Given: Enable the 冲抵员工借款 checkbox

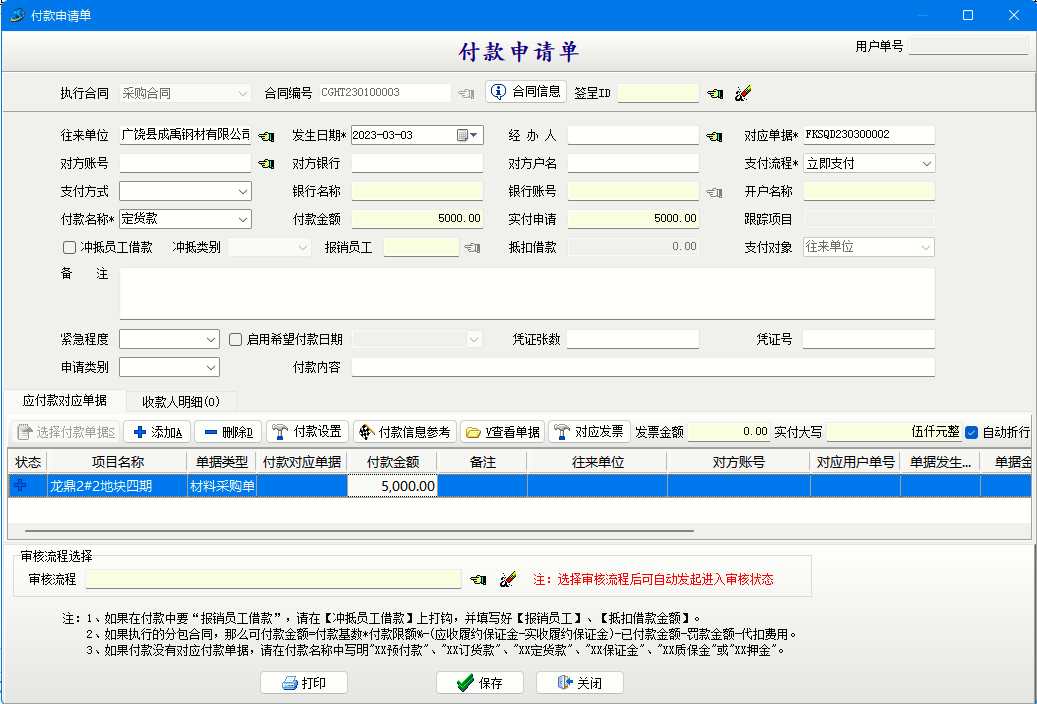Looking at the screenshot, I should (x=69, y=247).
